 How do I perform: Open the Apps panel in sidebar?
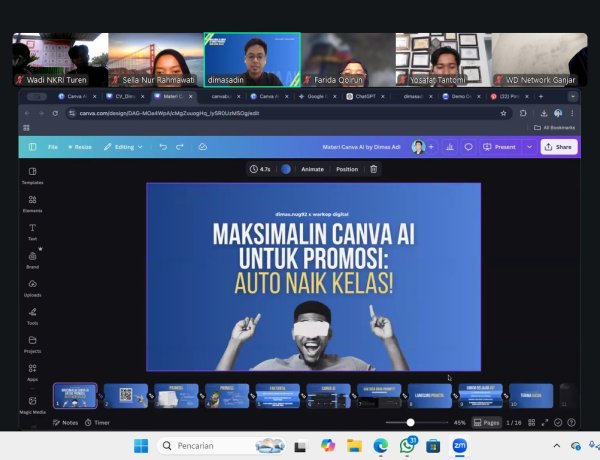33,372
